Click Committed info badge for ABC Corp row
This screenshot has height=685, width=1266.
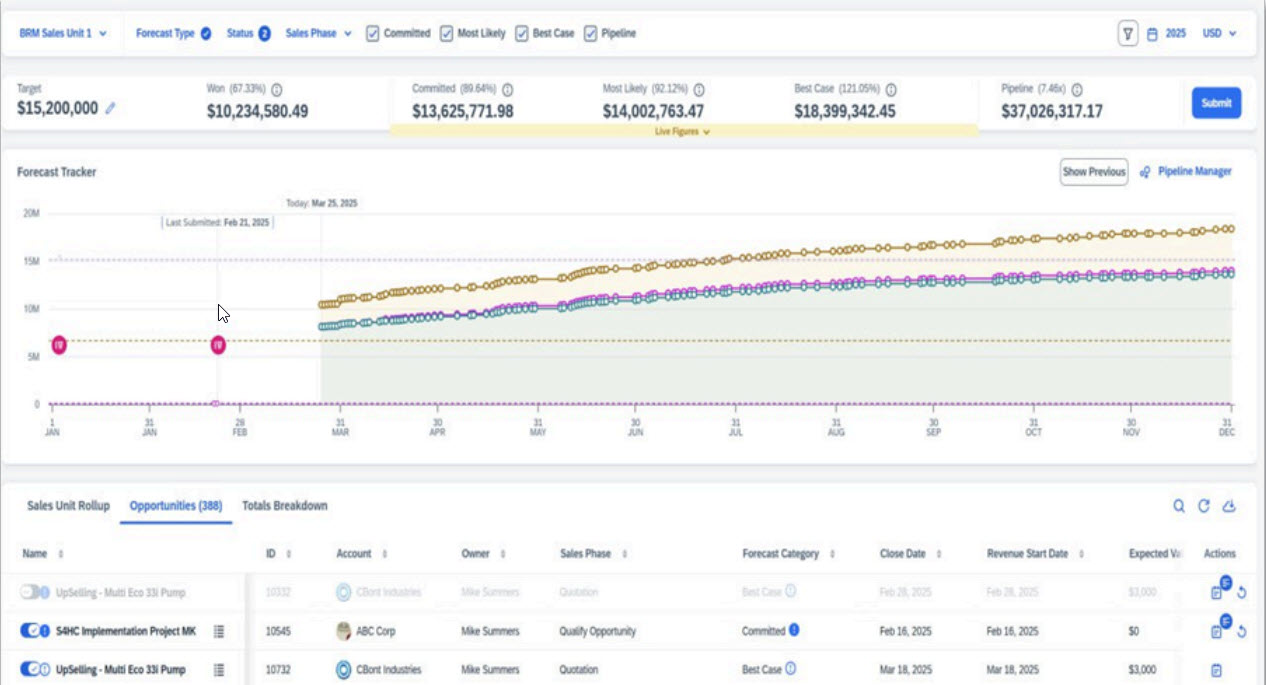(794, 630)
